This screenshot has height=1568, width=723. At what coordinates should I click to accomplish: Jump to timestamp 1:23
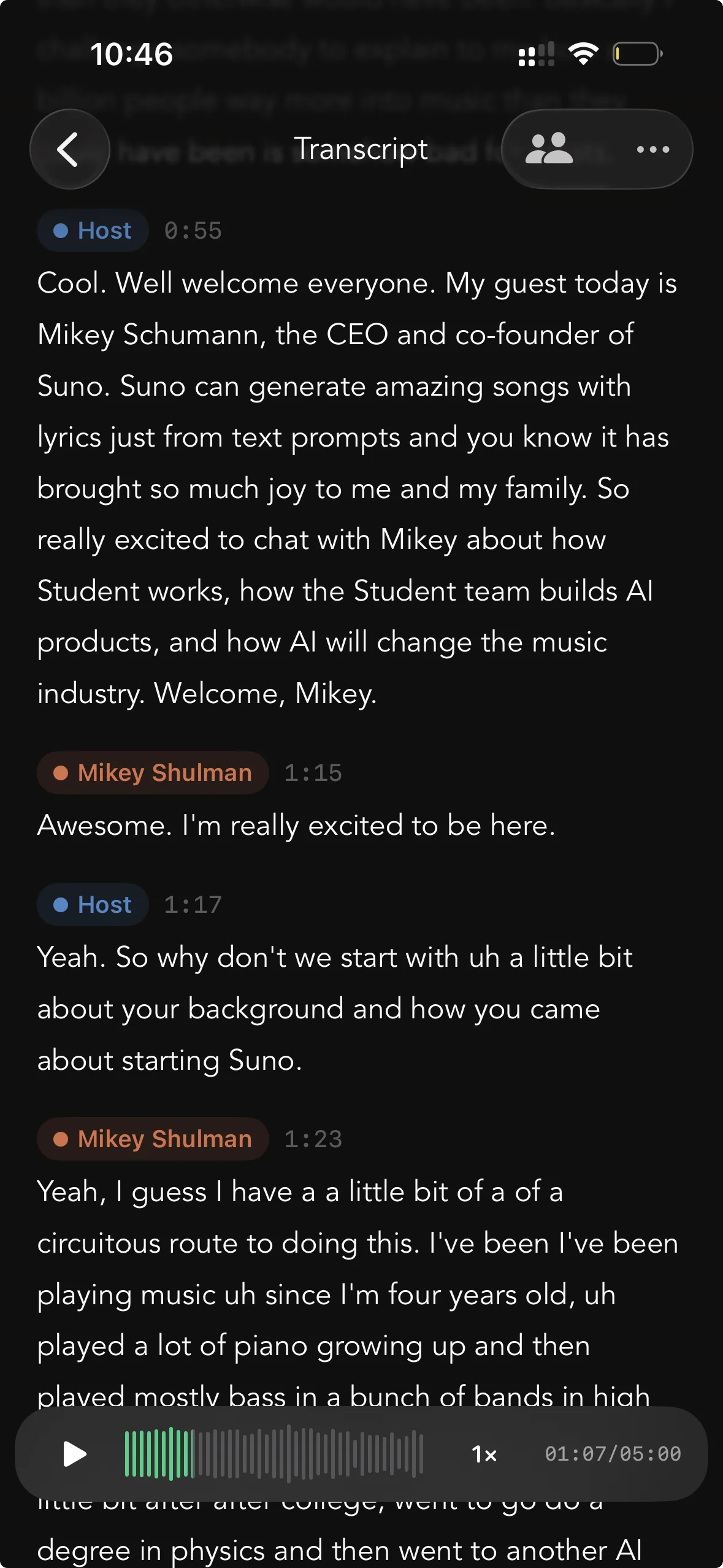pyautogui.click(x=313, y=1139)
